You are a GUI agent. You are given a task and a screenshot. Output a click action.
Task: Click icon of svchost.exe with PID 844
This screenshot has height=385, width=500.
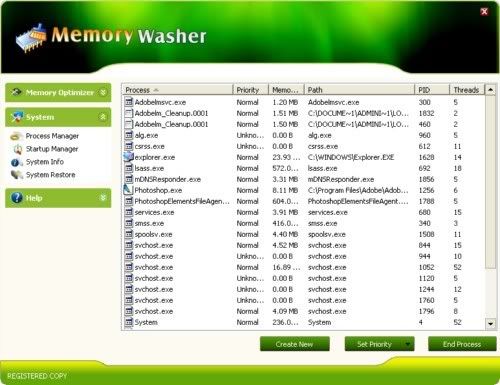pos(129,245)
